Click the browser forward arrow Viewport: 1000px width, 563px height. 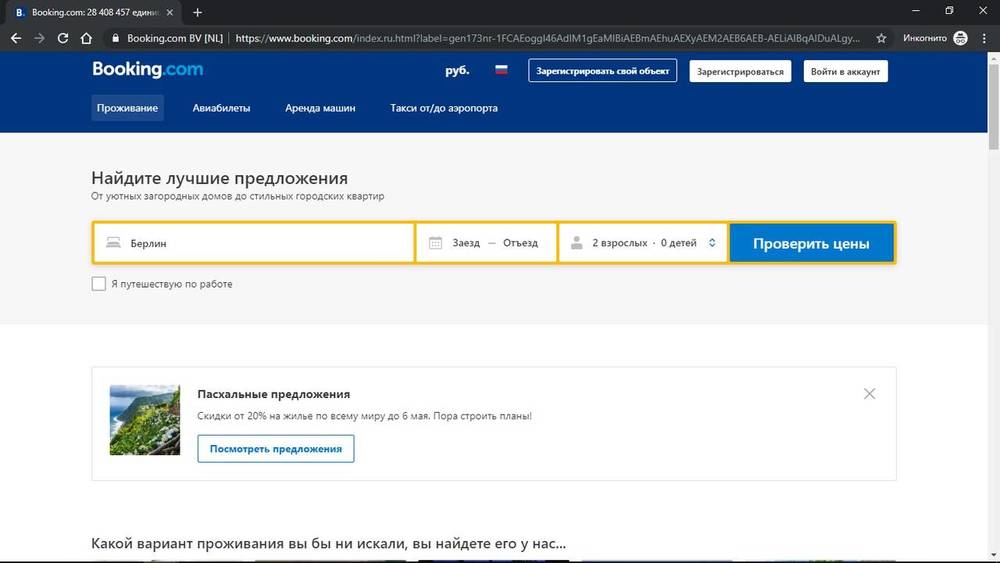tap(40, 38)
